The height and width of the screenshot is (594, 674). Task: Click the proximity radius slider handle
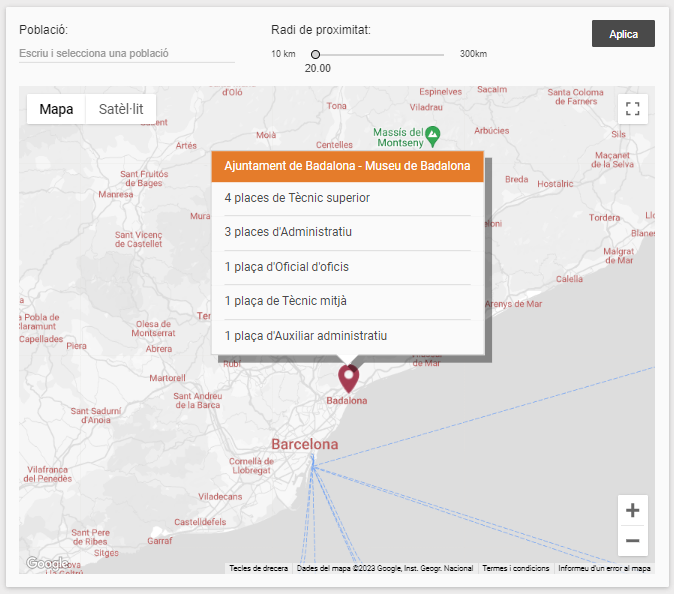(316, 55)
